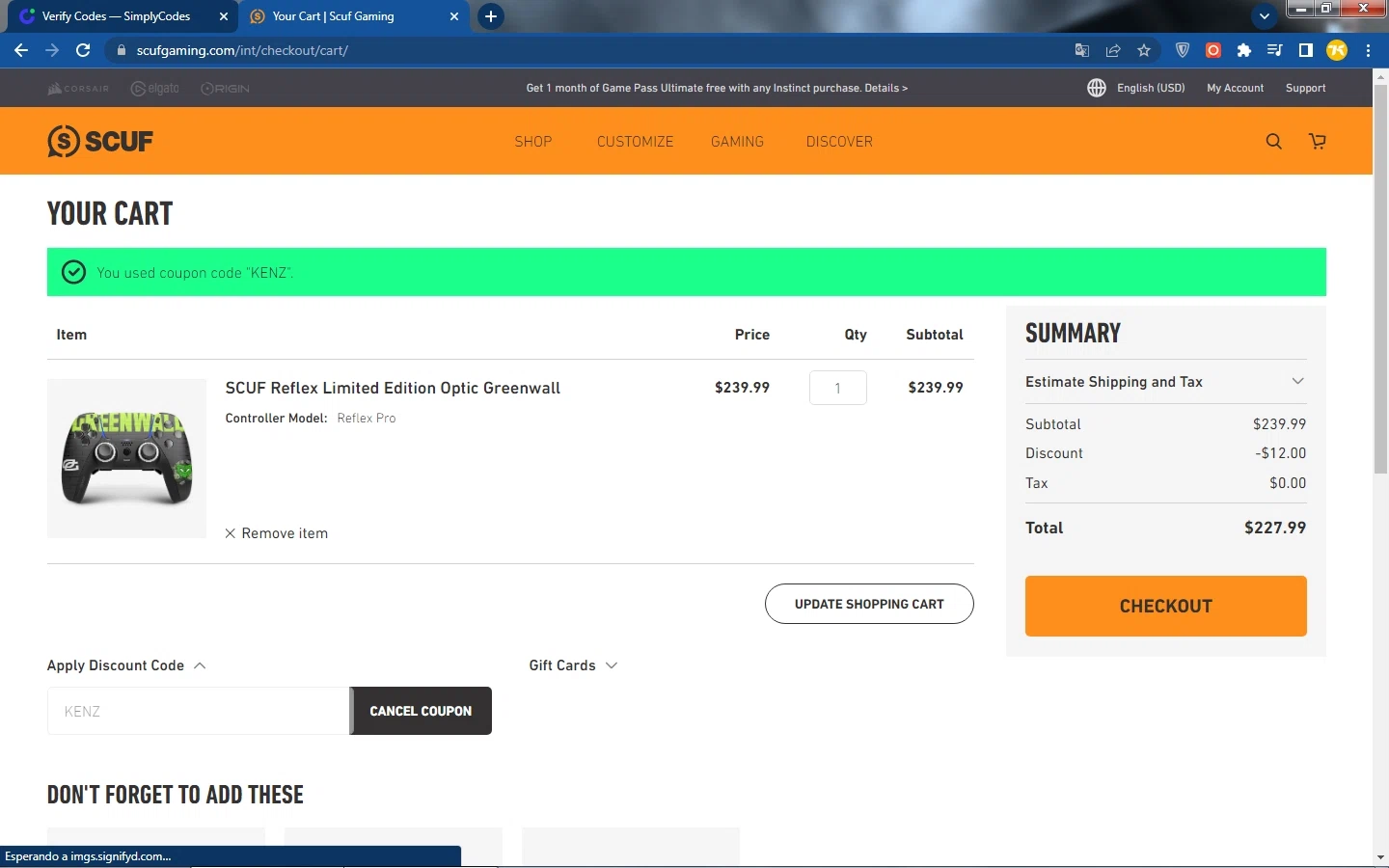Bookmark the page with the star icon
Image resolution: width=1389 pixels, height=868 pixels.
pyautogui.click(x=1144, y=50)
